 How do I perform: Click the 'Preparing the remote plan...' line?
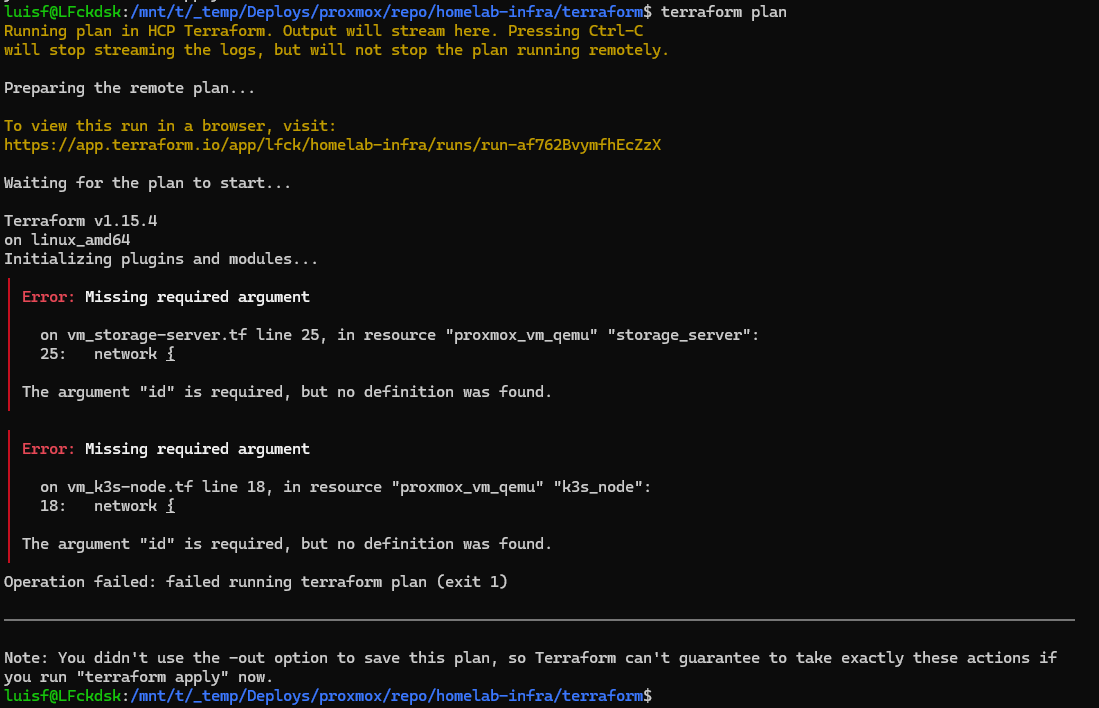pos(130,88)
